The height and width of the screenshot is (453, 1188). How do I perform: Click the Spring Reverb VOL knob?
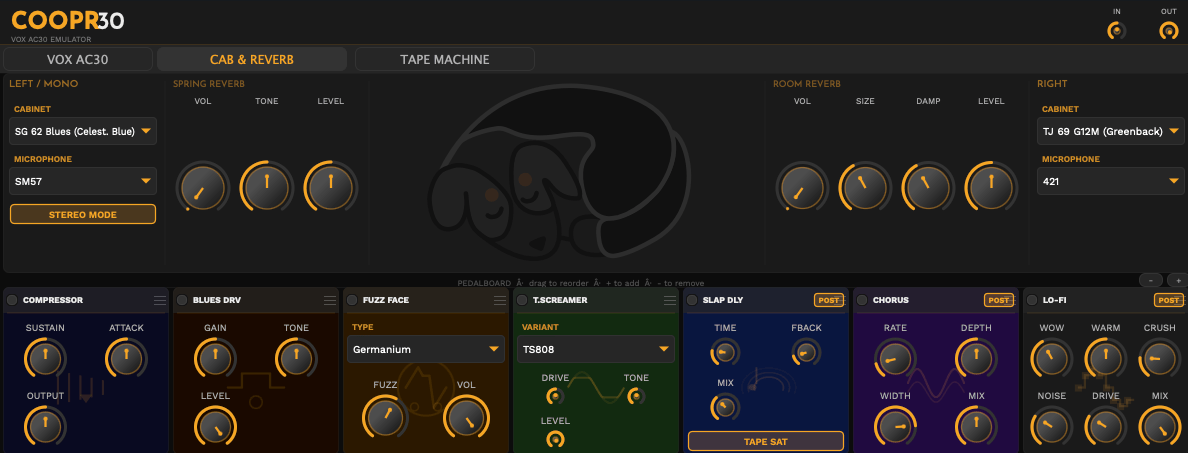click(202, 187)
